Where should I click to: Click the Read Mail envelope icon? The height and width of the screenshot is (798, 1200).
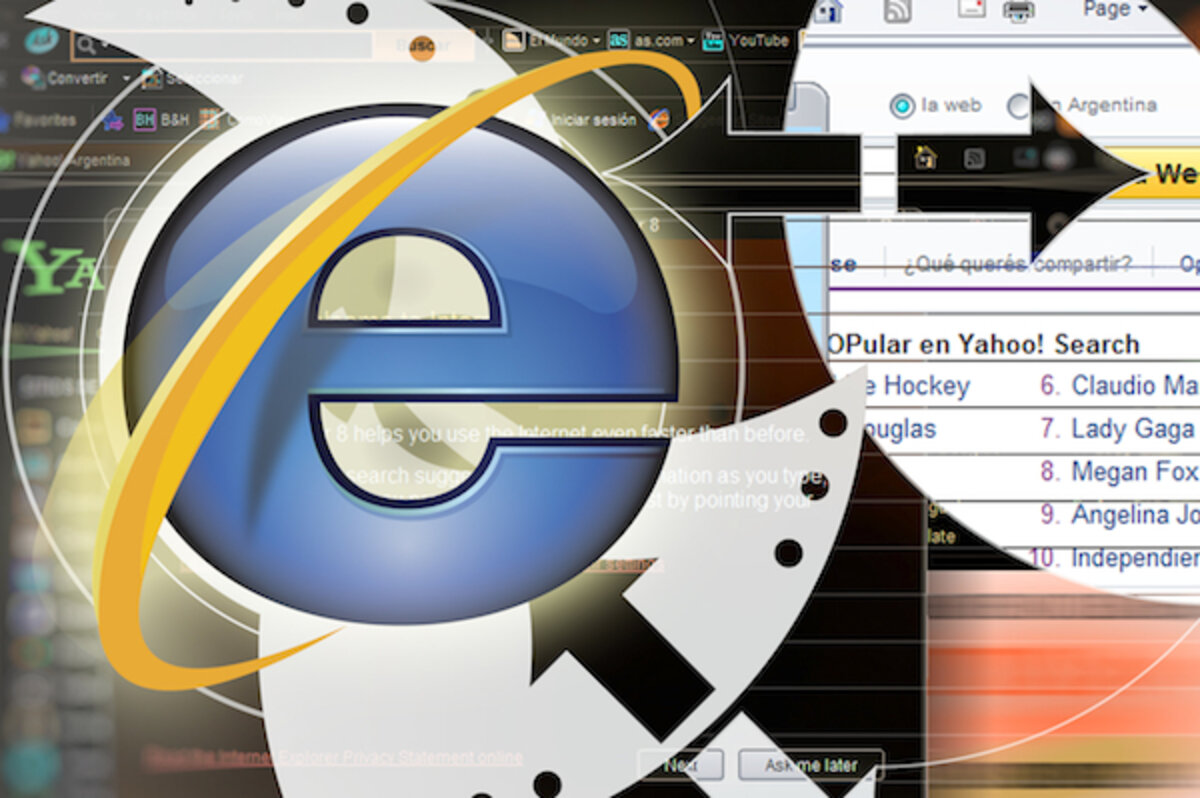coord(971,9)
